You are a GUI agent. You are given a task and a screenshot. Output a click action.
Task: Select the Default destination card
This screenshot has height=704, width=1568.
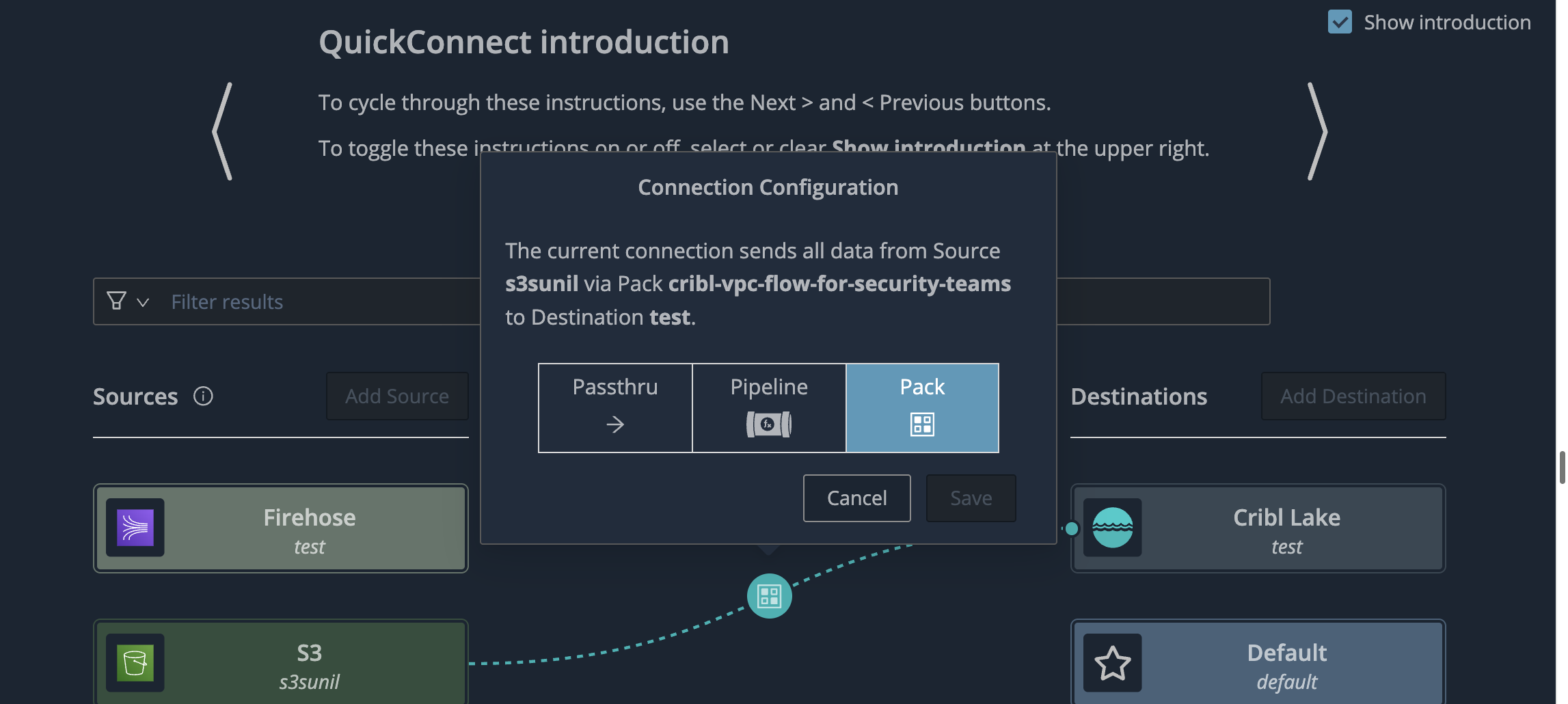pos(1258,662)
